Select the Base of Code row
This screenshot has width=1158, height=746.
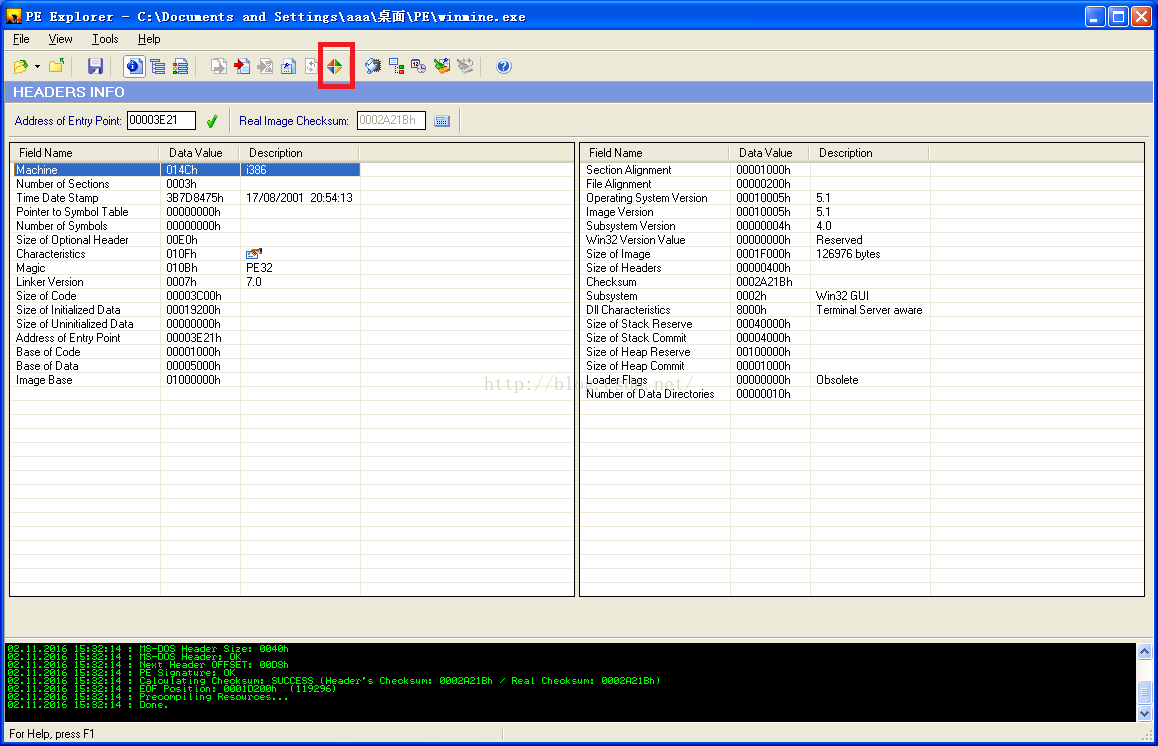pyautogui.click(x=186, y=352)
